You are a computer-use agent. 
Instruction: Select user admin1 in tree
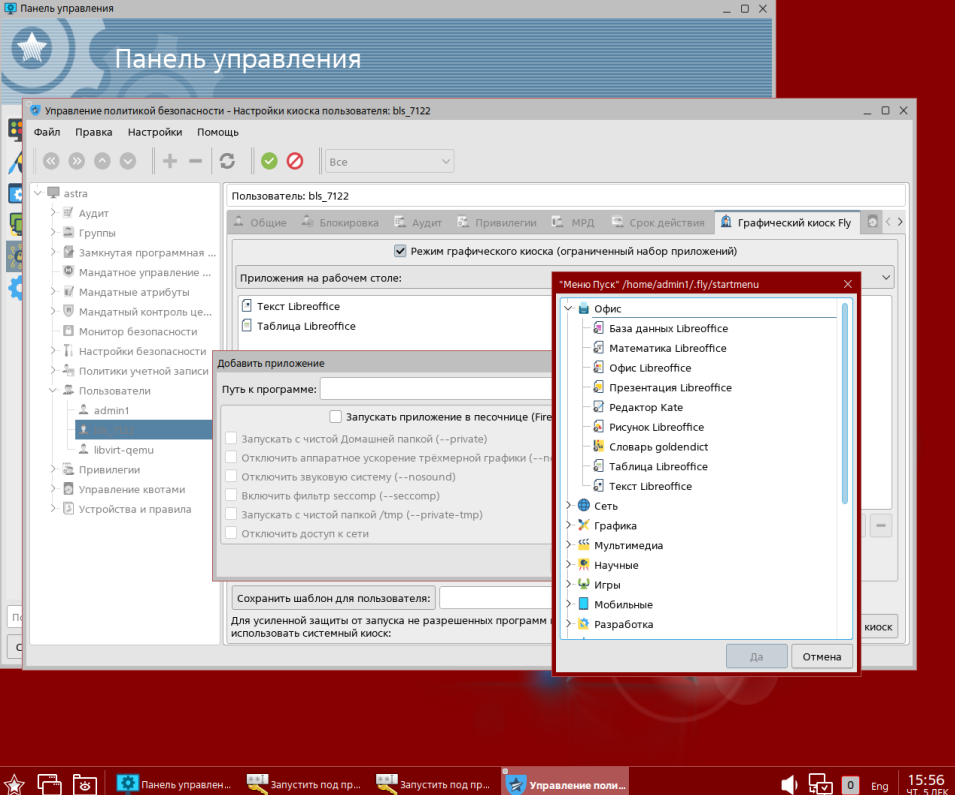point(111,411)
